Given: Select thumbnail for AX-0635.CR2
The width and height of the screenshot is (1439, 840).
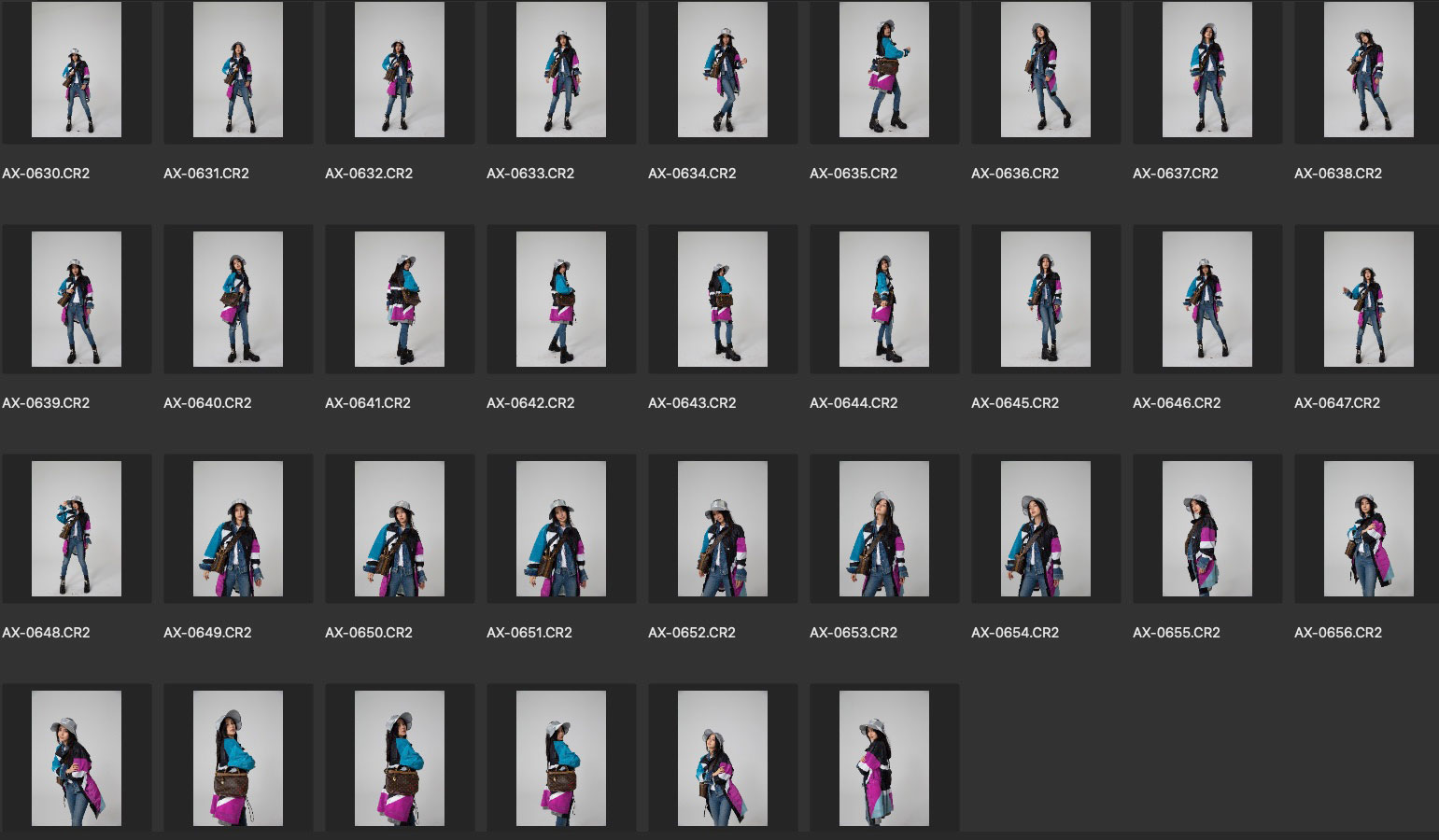Looking at the screenshot, I should [x=884, y=70].
